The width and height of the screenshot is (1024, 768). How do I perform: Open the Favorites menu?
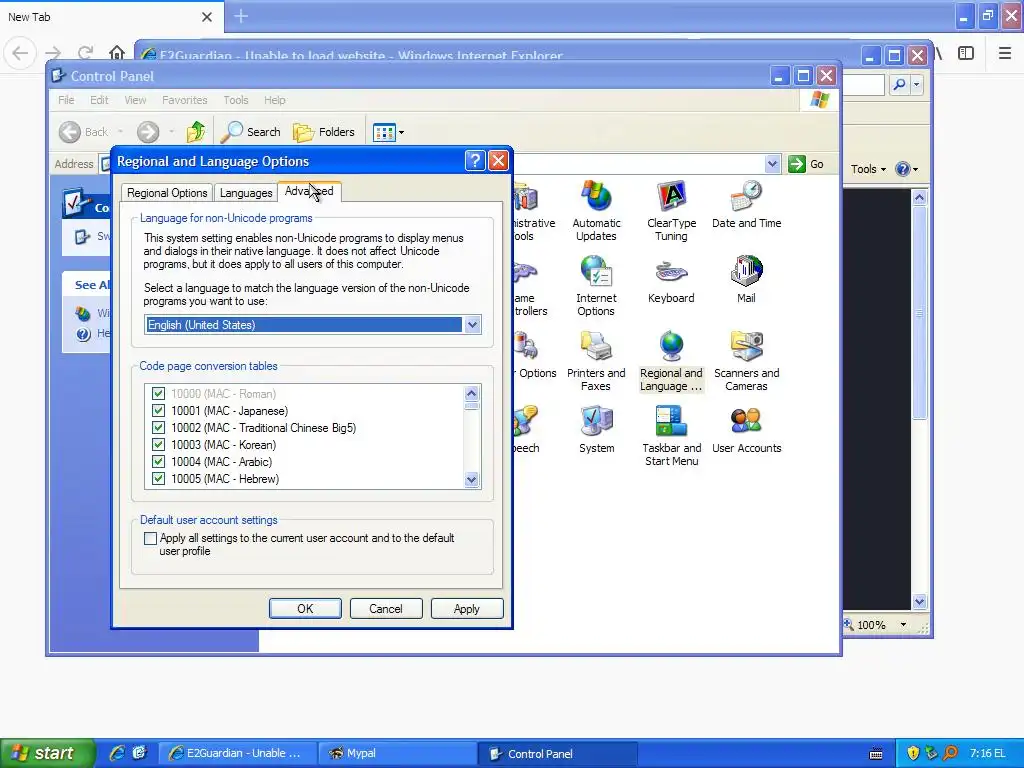[x=185, y=100]
